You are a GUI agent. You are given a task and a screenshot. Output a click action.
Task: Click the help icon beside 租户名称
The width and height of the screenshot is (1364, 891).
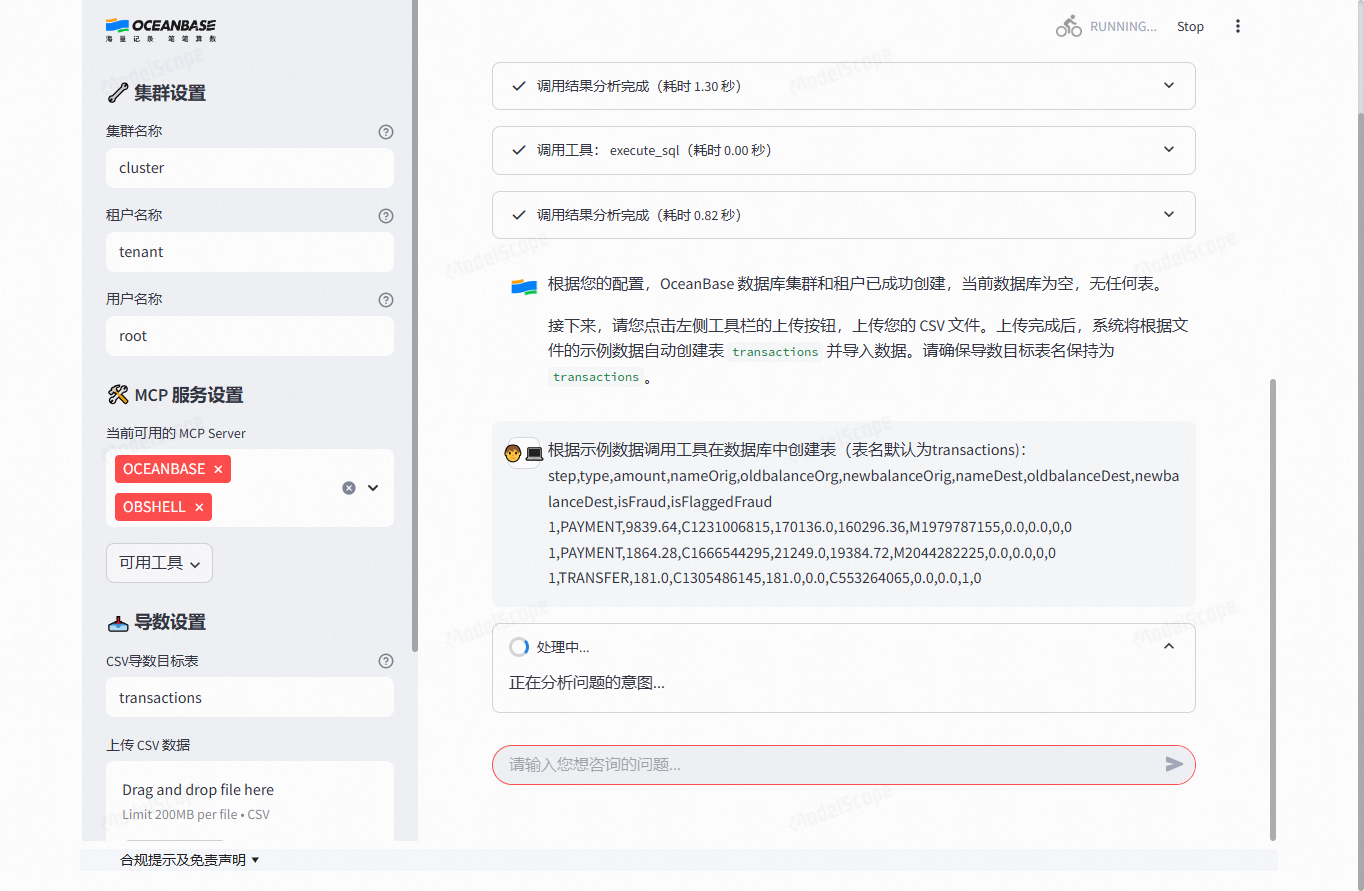click(x=386, y=215)
